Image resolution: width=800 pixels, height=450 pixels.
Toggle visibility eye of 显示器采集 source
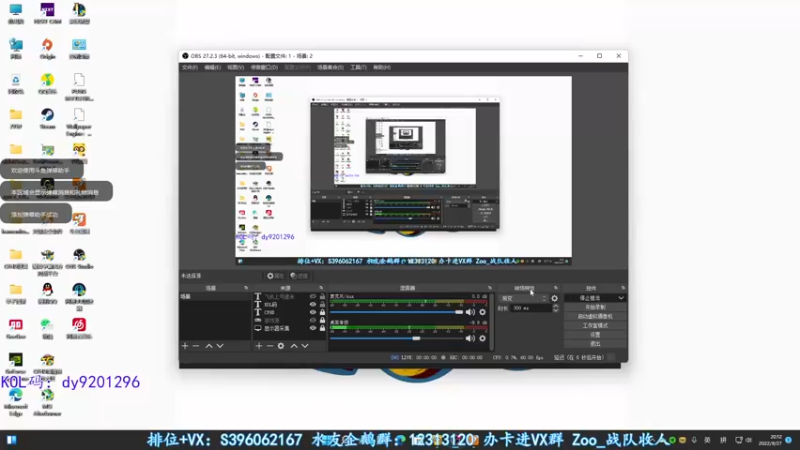tap(313, 328)
